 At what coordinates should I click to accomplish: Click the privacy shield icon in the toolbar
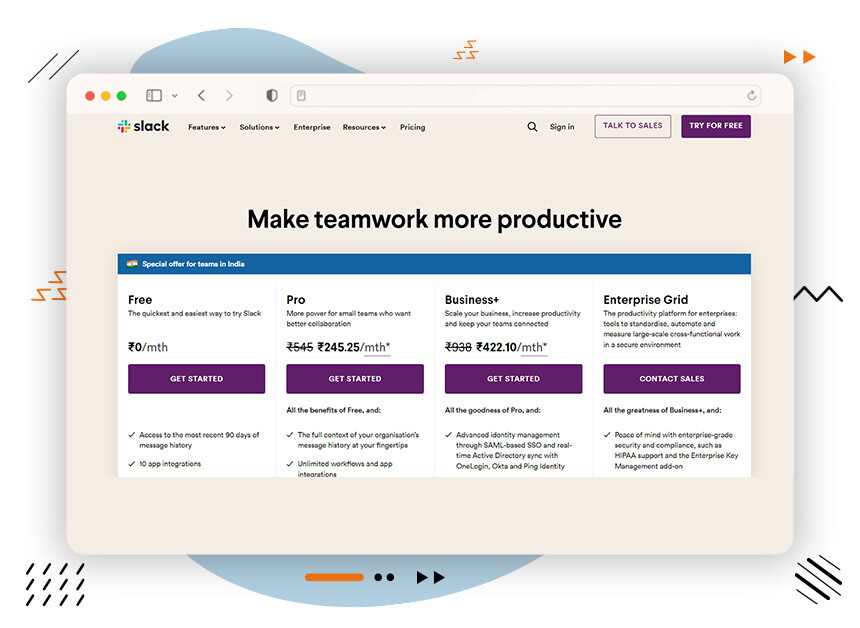click(x=271, y=95)
